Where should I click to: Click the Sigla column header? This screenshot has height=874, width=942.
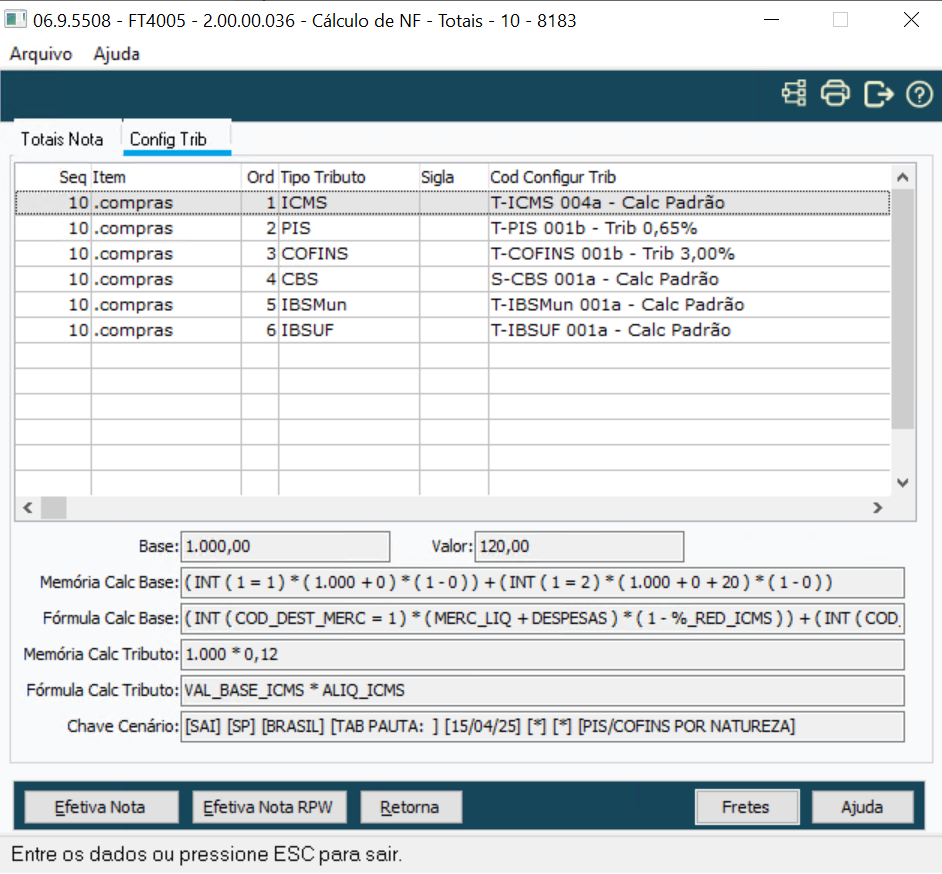(454, 177)
